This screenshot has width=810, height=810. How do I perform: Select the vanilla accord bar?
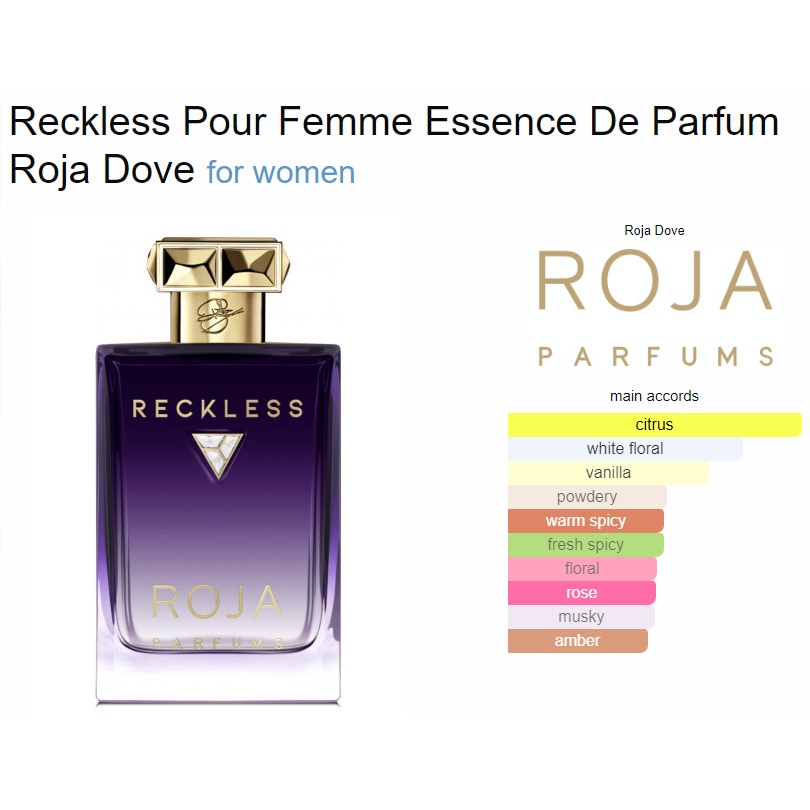tap(608, 473)
